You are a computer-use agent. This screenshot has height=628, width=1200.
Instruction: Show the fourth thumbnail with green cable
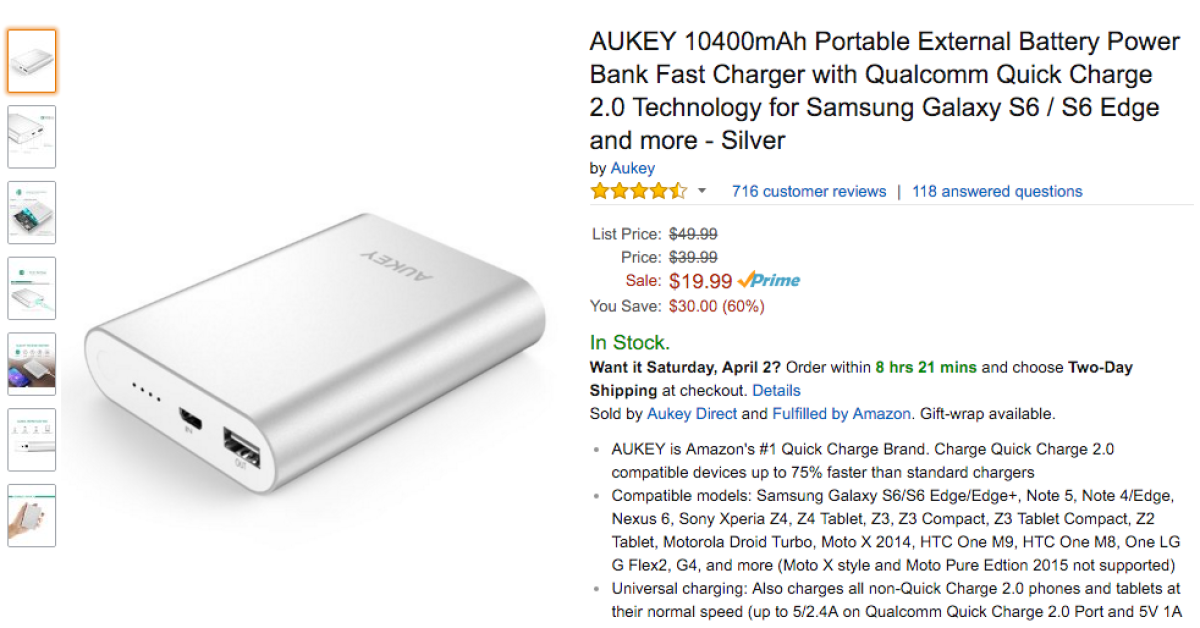point(32,289)
